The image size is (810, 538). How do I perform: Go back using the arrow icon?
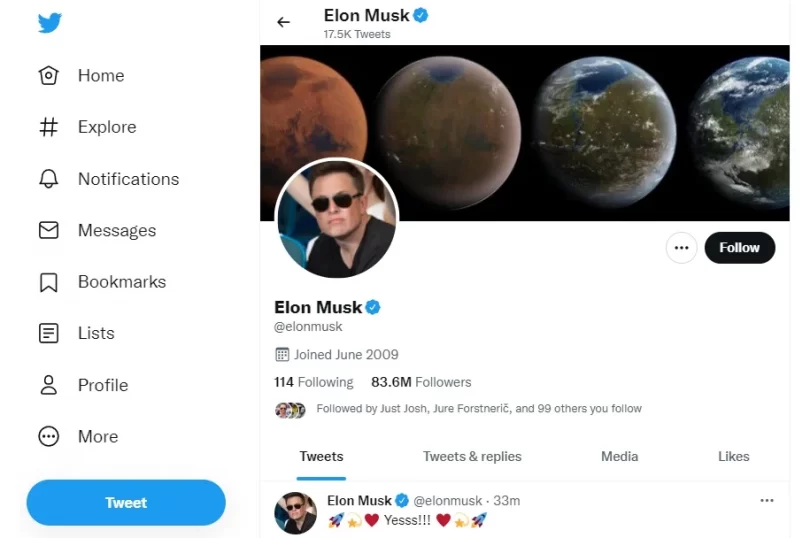pyautogui.click(x=284, y=22)
